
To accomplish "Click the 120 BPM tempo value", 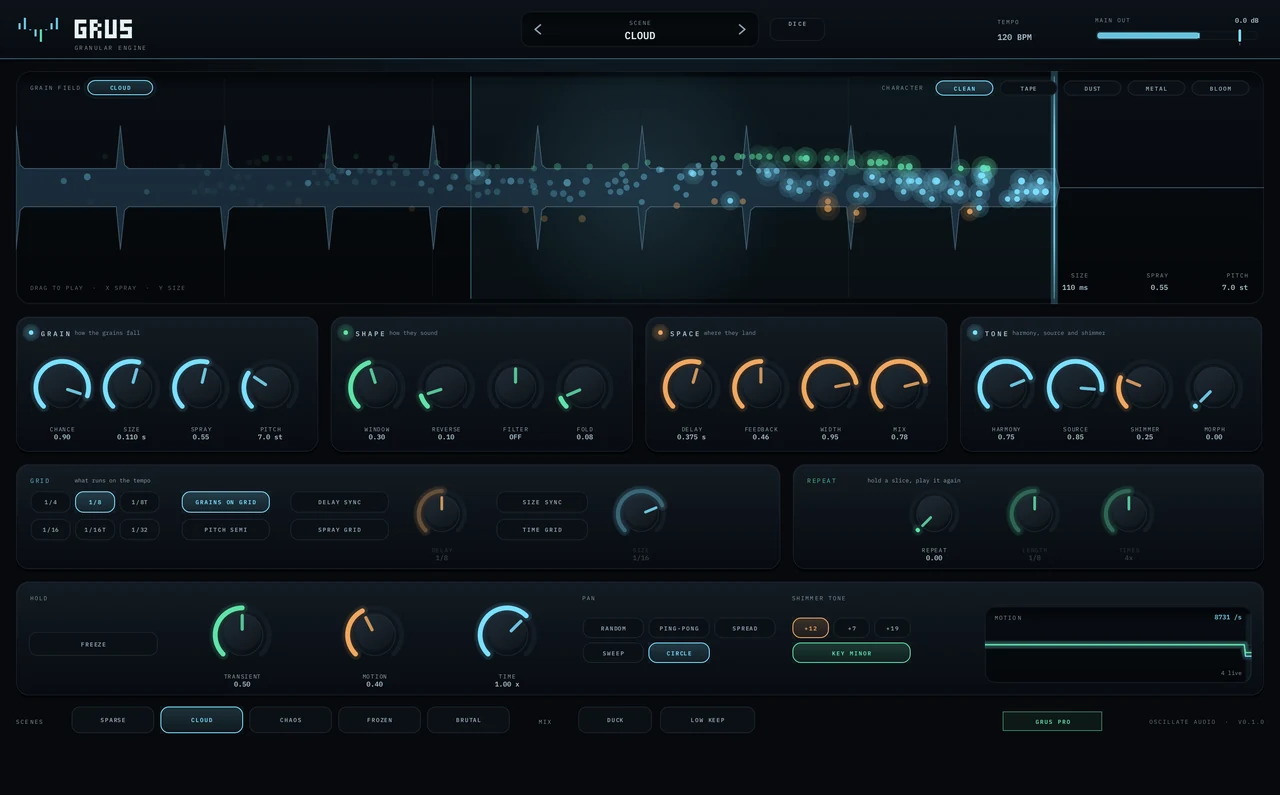I will click(1014, 37).
